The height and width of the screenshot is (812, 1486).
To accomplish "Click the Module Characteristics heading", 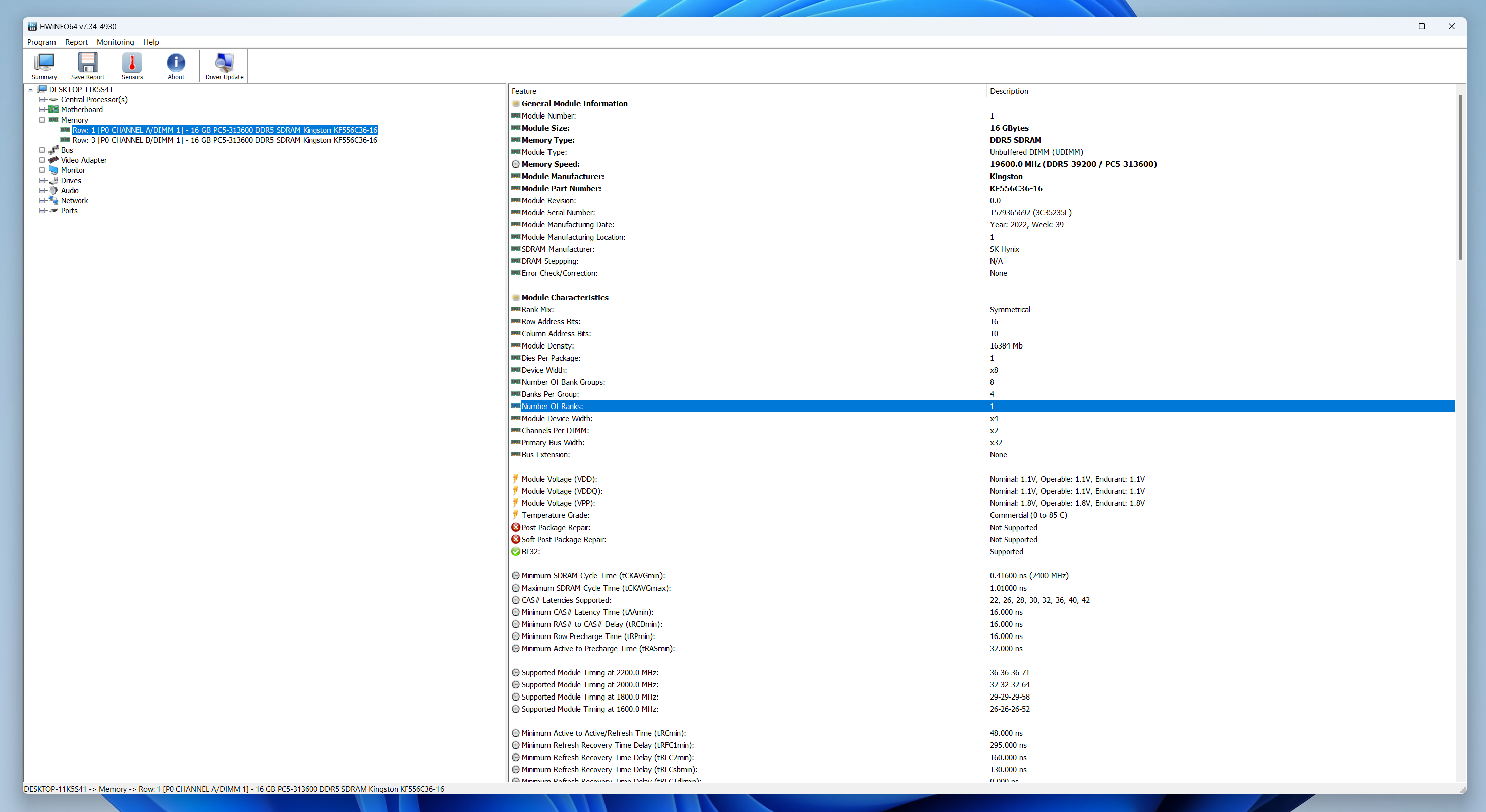I will 565,298.
